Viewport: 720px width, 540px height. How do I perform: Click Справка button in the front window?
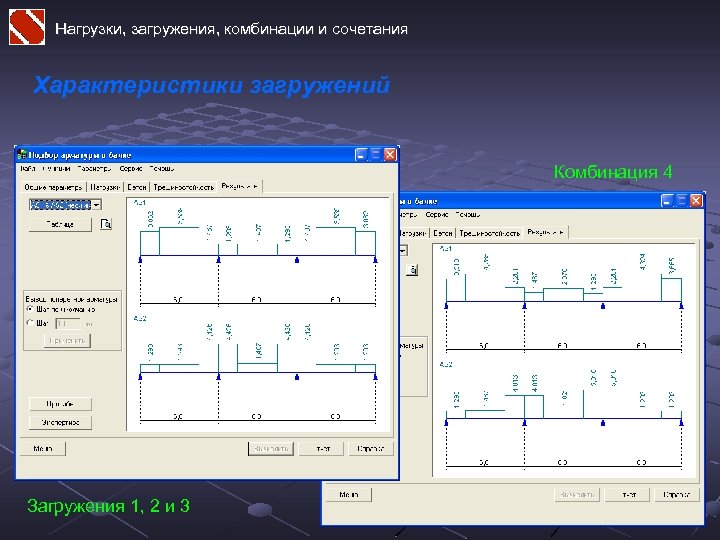click(x=371, y=449)
